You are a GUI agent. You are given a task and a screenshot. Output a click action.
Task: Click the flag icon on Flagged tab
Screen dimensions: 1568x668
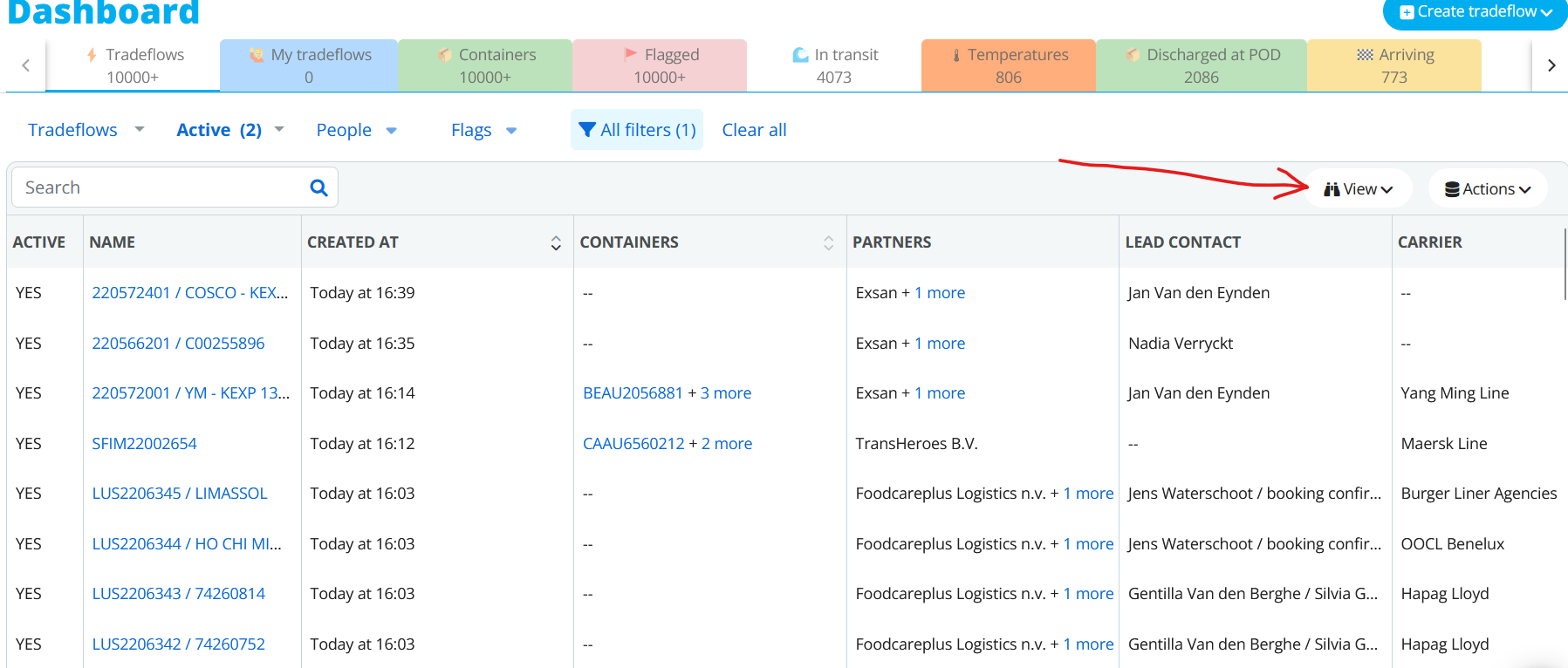pos(631,54)
